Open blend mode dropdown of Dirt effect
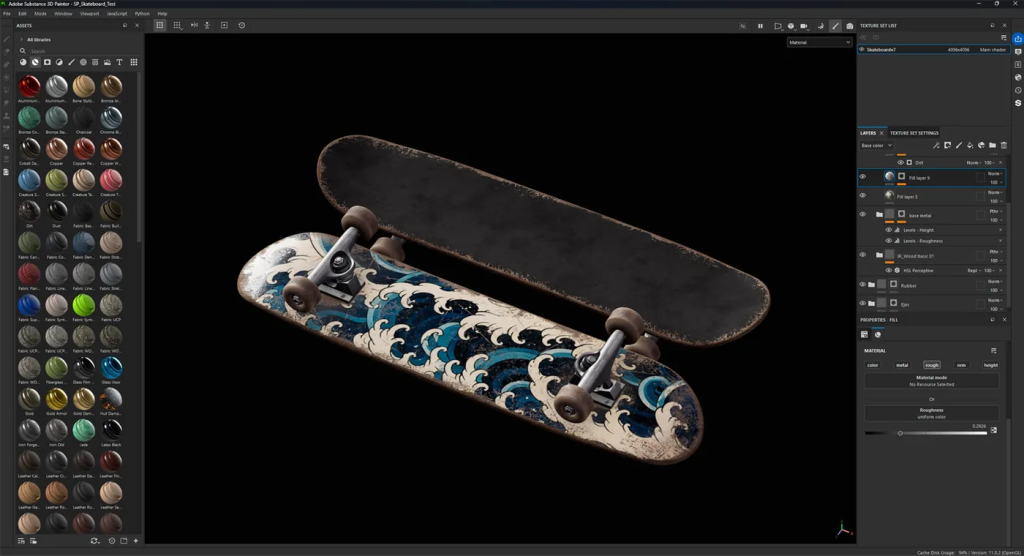Viewport: 1024px width, 556px height. (974, 163)
